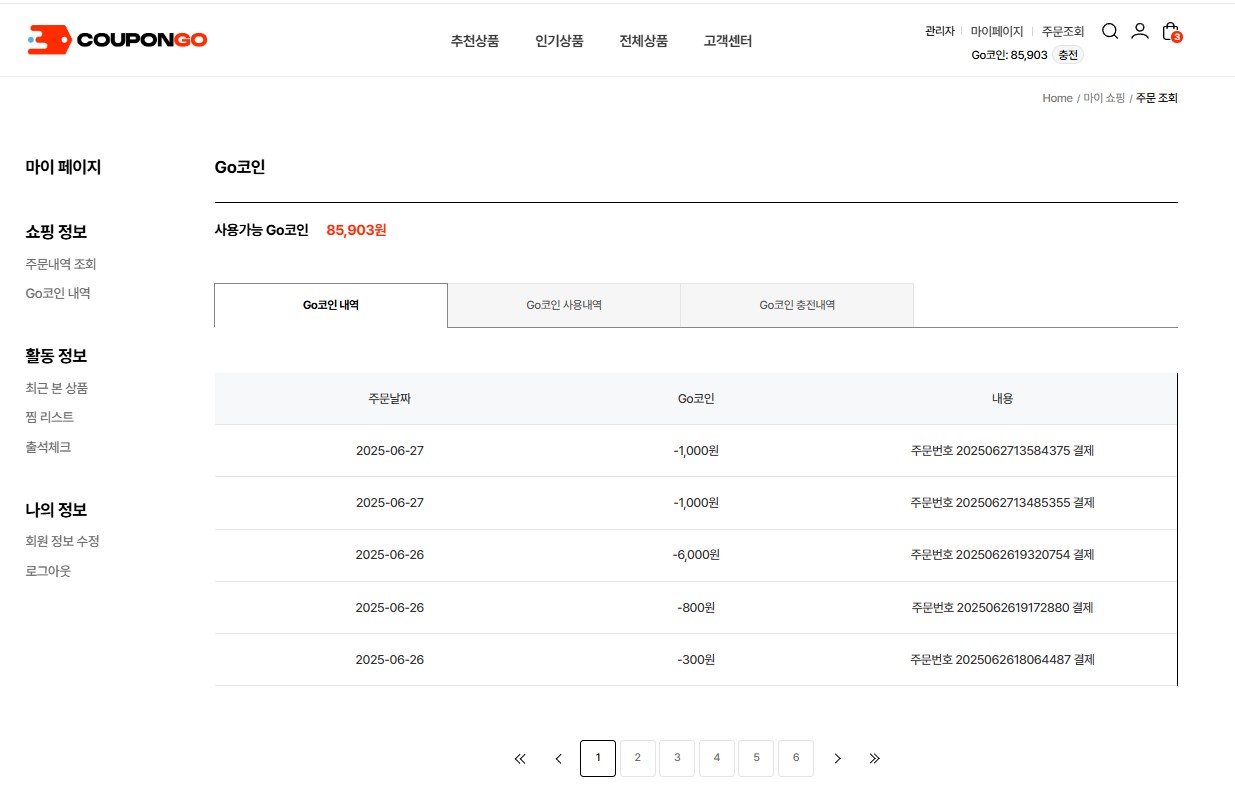Open the 마이페이지 header link
Image resolution: width=1235 pixels, height=787 pixels.
(997, 31)
